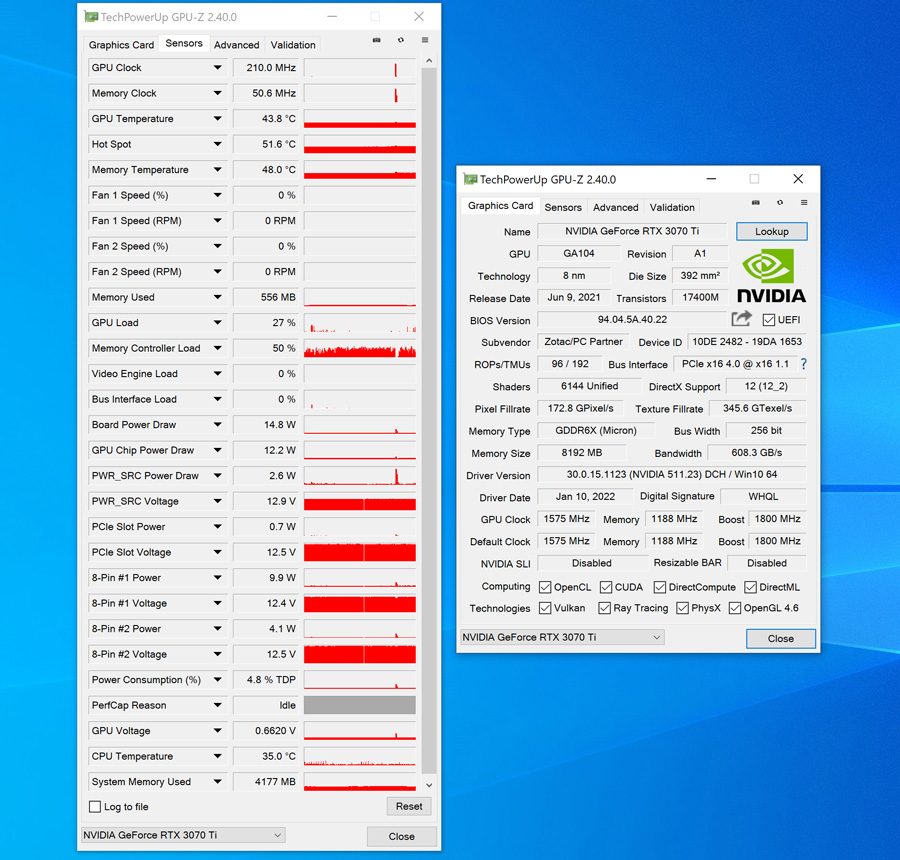Image resolution: width=900 pixels, height=860 pixels.
Task: Toggle the PhysX checkbox
Action: coord(682,608)
